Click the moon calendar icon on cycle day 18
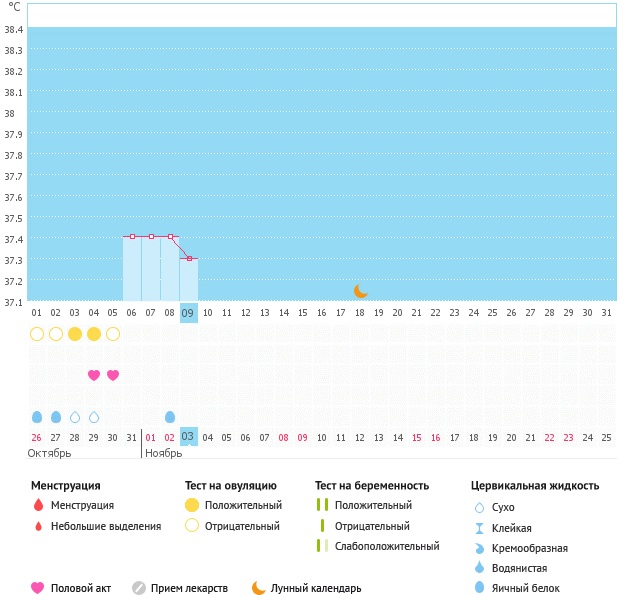626x595 pixels. [x=361, y=291]
